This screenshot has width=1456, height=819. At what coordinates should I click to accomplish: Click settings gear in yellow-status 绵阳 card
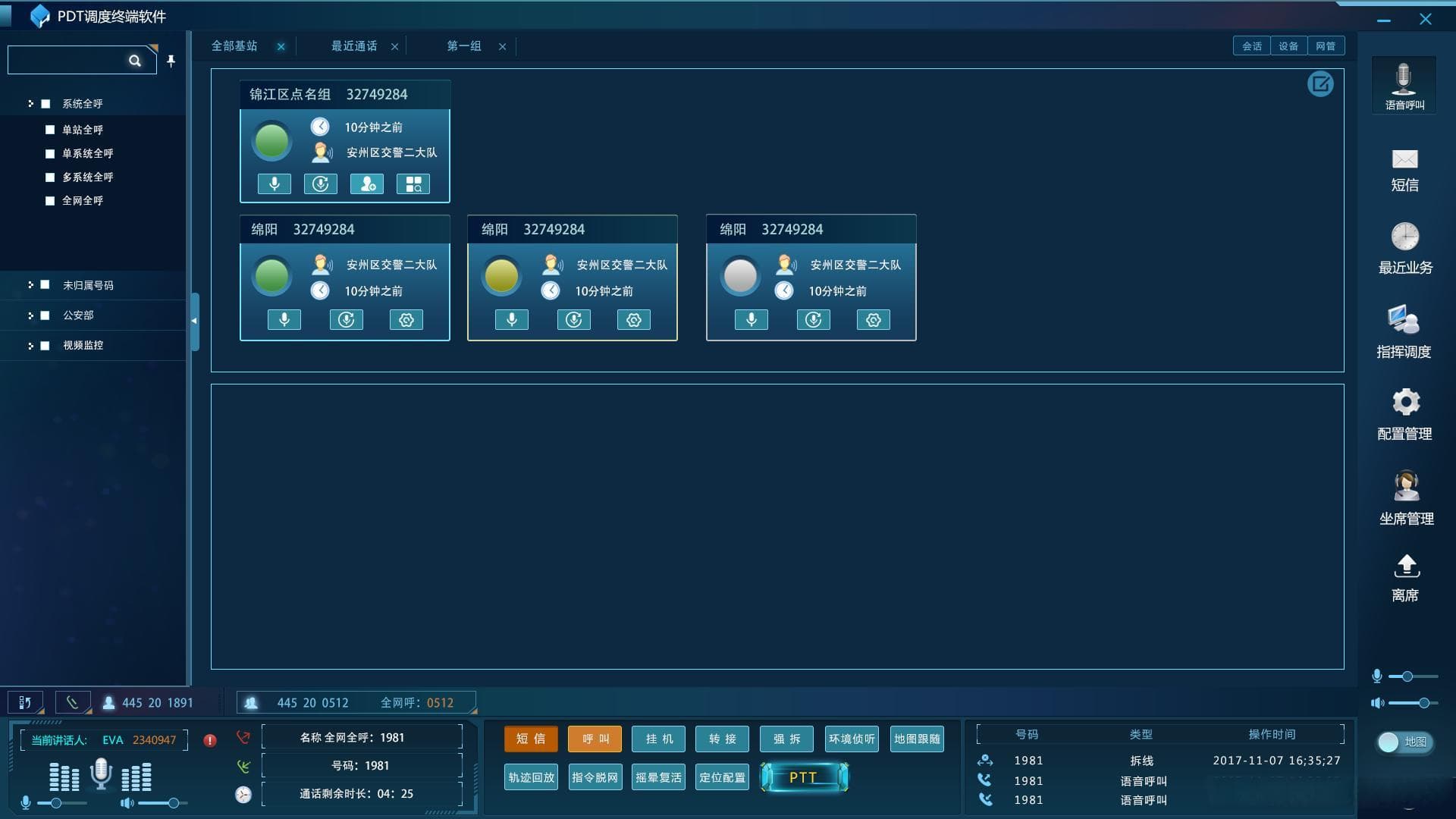coord(634,319)
